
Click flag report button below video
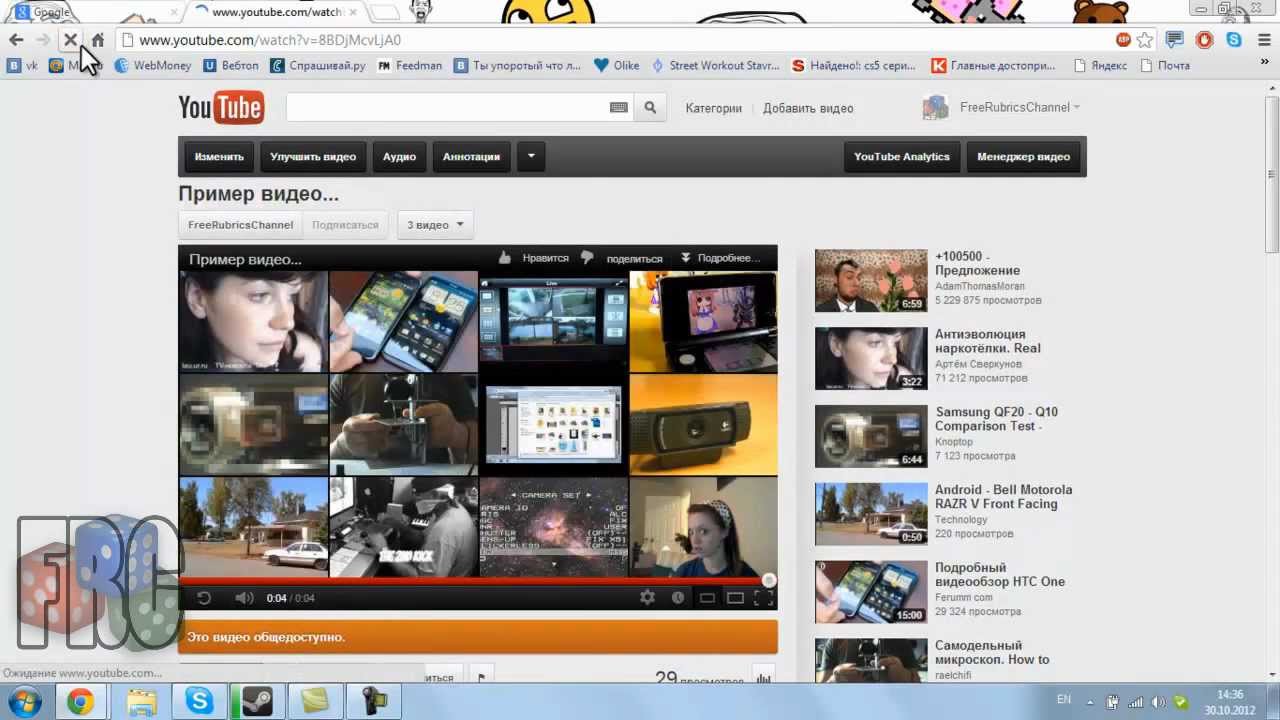click(481, 677)
